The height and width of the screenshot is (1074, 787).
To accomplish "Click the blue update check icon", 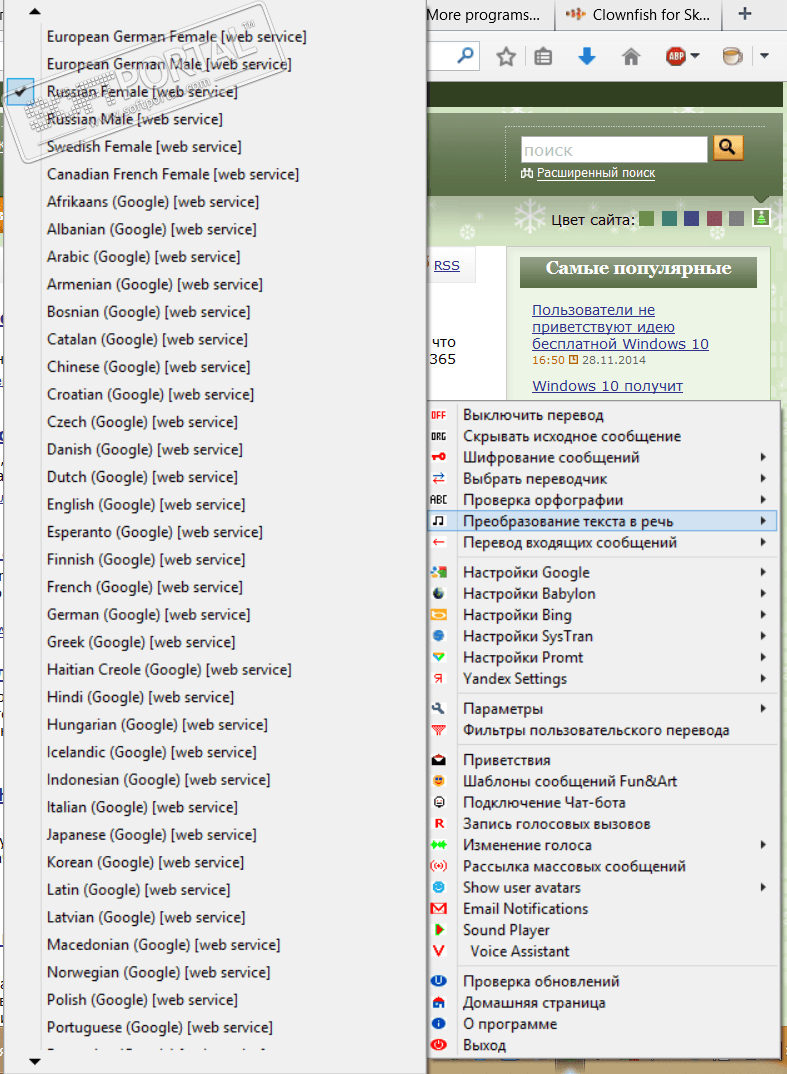I will coord(438,982).
